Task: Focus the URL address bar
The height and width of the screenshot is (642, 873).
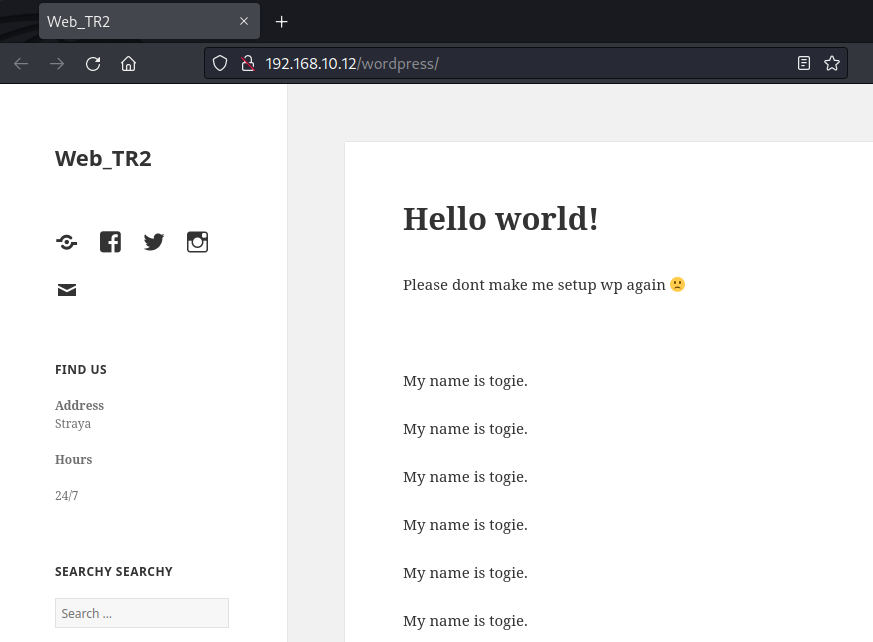Action: pos(520,64)
